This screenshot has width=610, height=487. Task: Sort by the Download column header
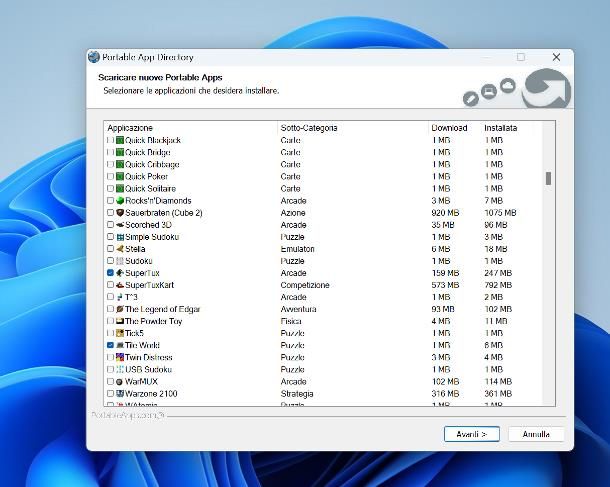(x=454, y=128)
